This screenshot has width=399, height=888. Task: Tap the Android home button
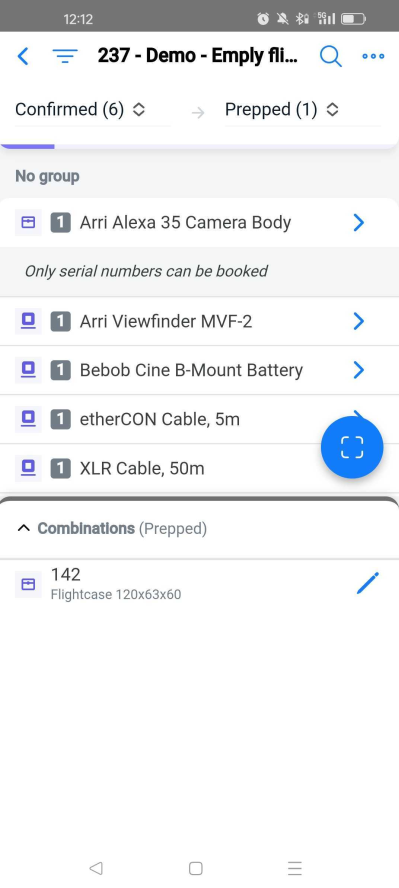pyautogui.click(x=196, y=868)
